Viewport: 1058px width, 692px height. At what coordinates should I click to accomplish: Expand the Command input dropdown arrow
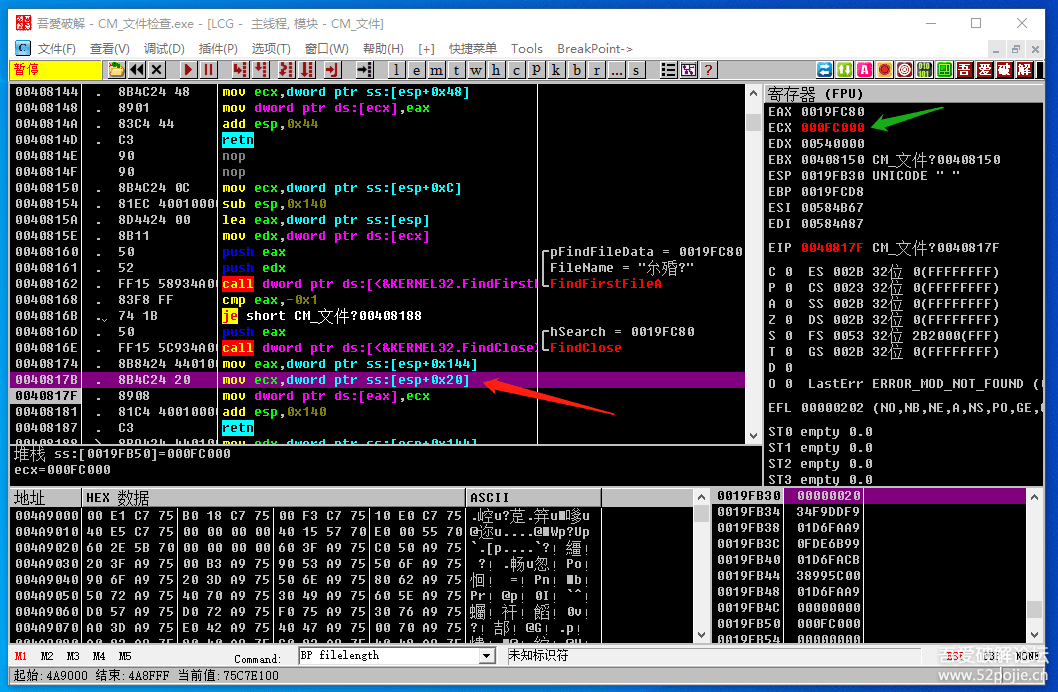[x=487, y=656]
